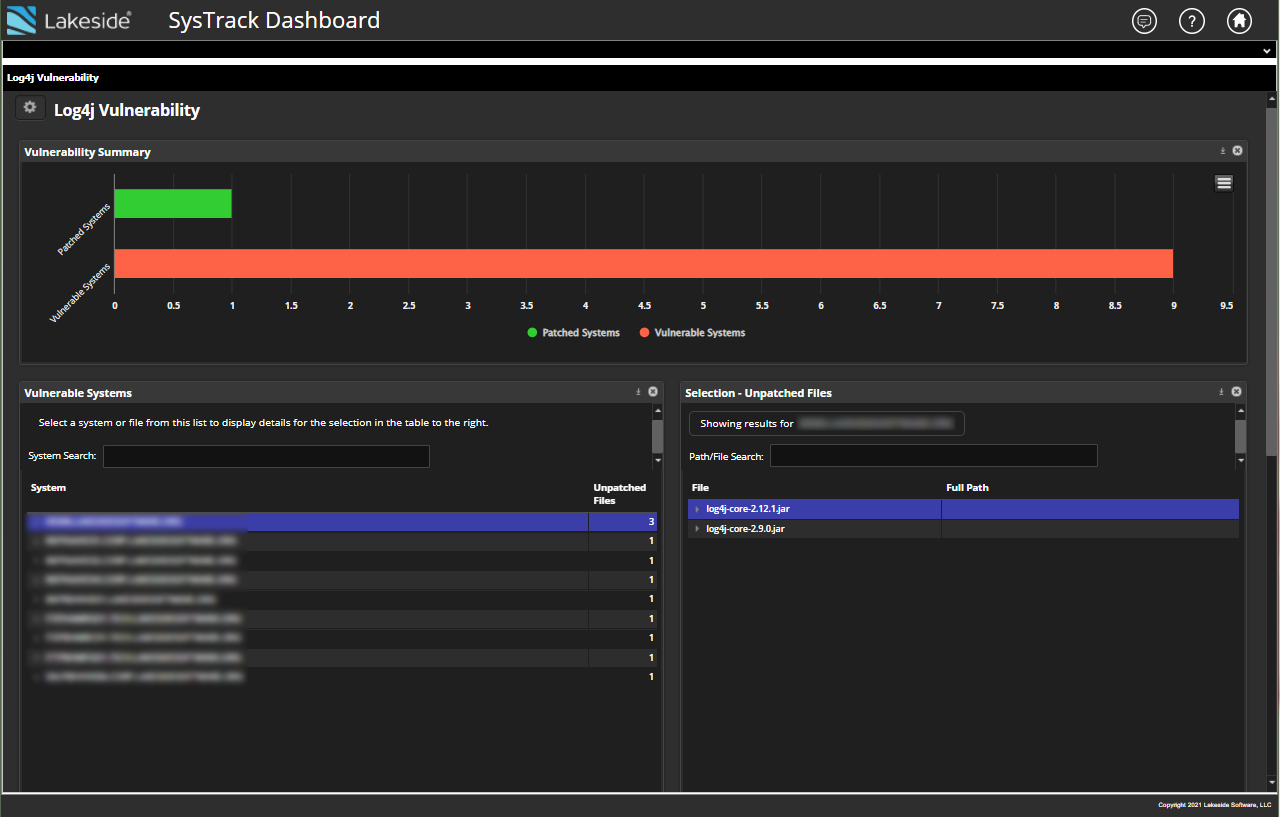The image size is (1280, 817).
Task: Sort by the File column header
Action: pos(700,488)
